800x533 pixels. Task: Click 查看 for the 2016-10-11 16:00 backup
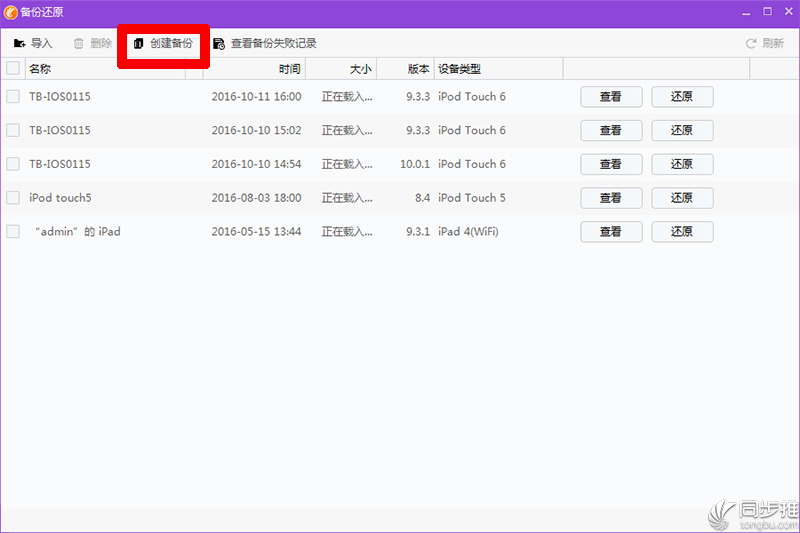coord(611,96)
